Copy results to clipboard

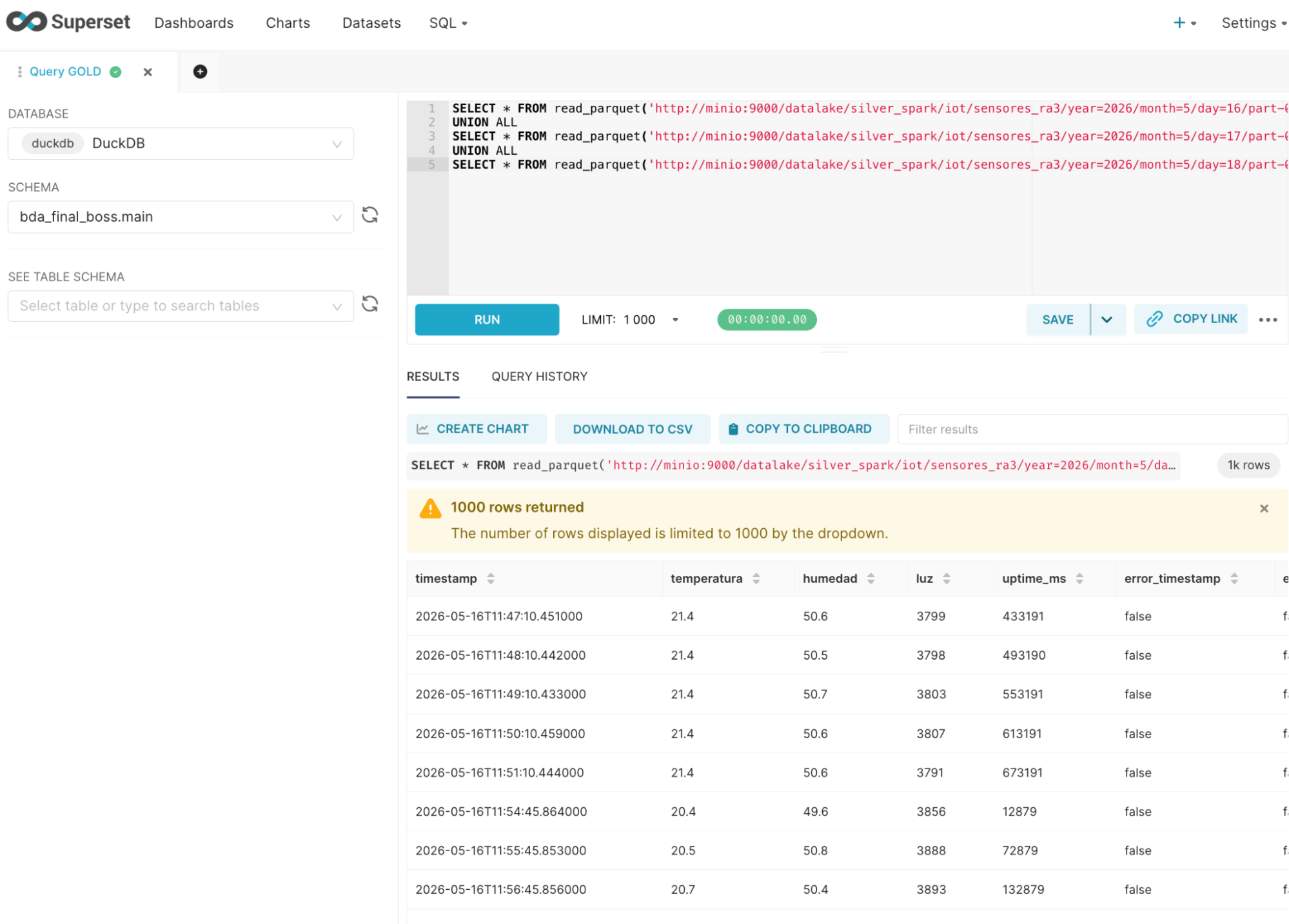(803, 429)
